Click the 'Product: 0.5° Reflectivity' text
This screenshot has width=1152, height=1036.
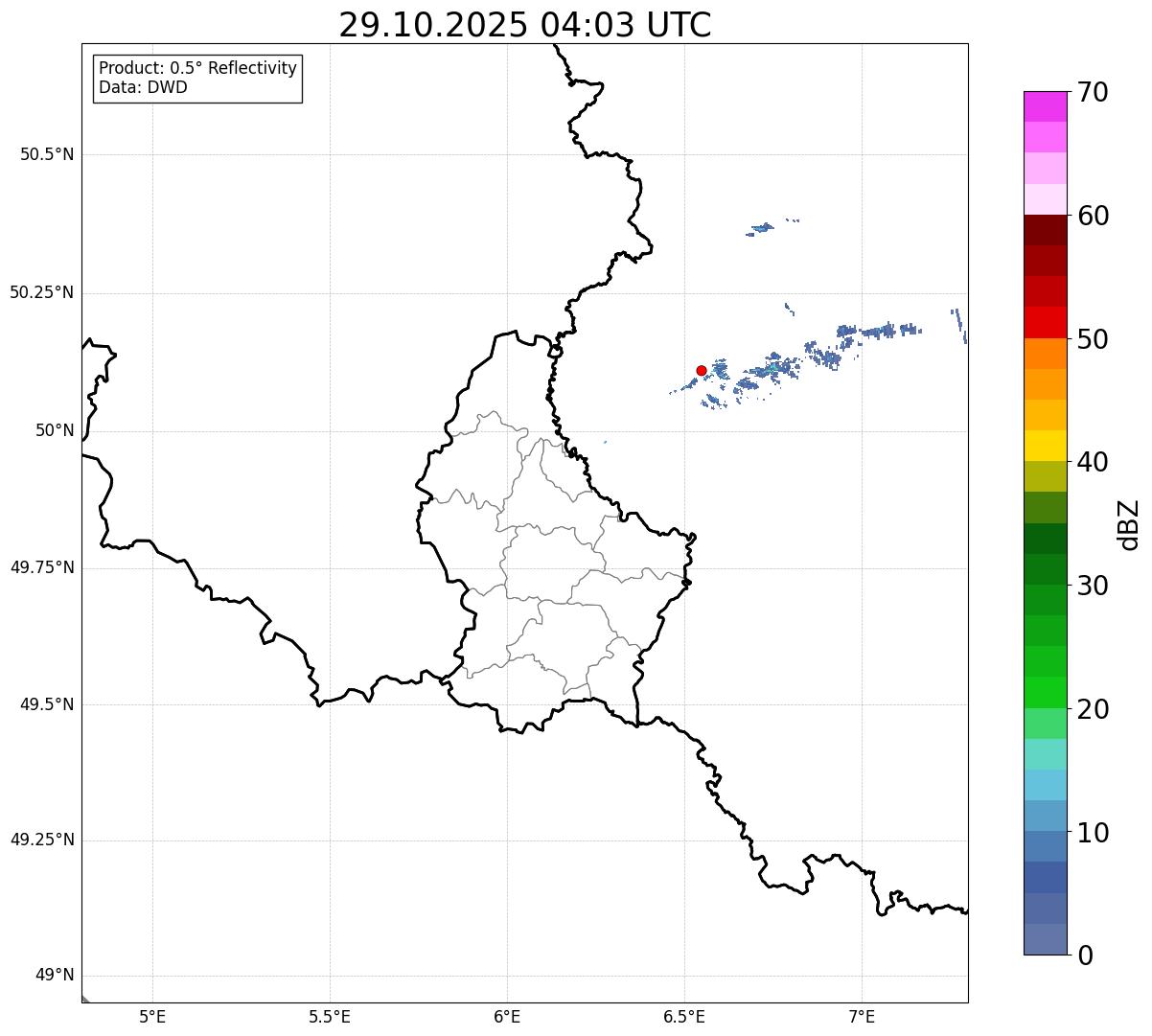(x=197, y=69)
